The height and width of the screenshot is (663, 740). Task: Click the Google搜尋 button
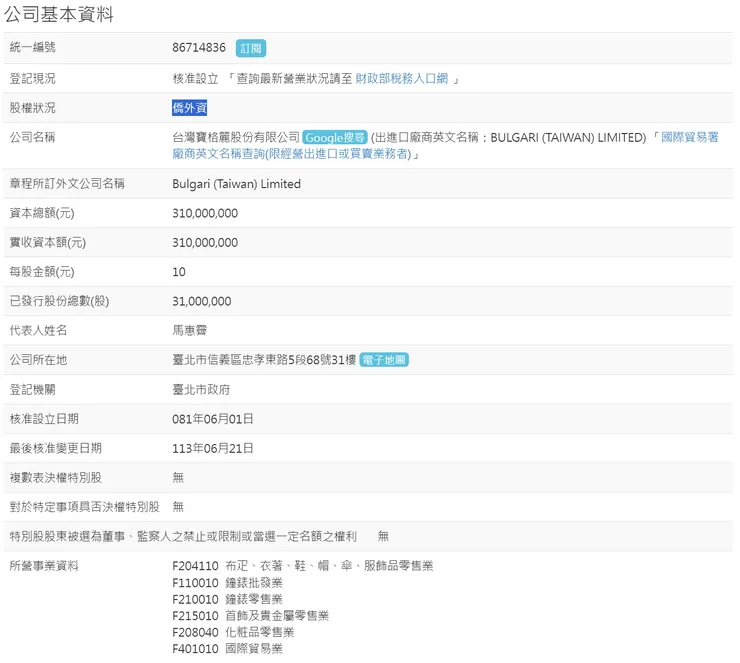(335, 137)
